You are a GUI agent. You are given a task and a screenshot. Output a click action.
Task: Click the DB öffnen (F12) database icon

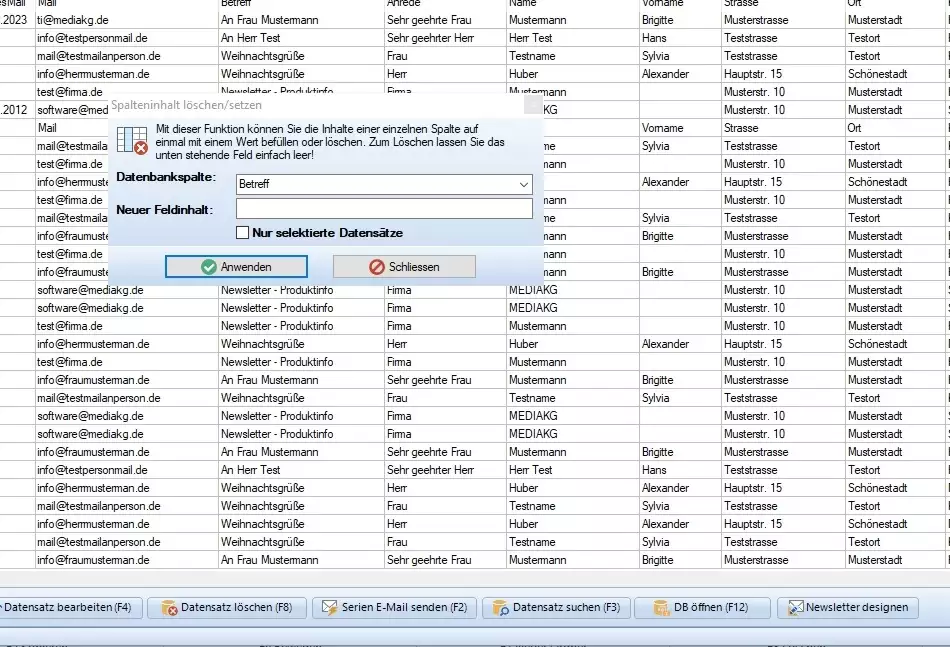tap(661, 608)
